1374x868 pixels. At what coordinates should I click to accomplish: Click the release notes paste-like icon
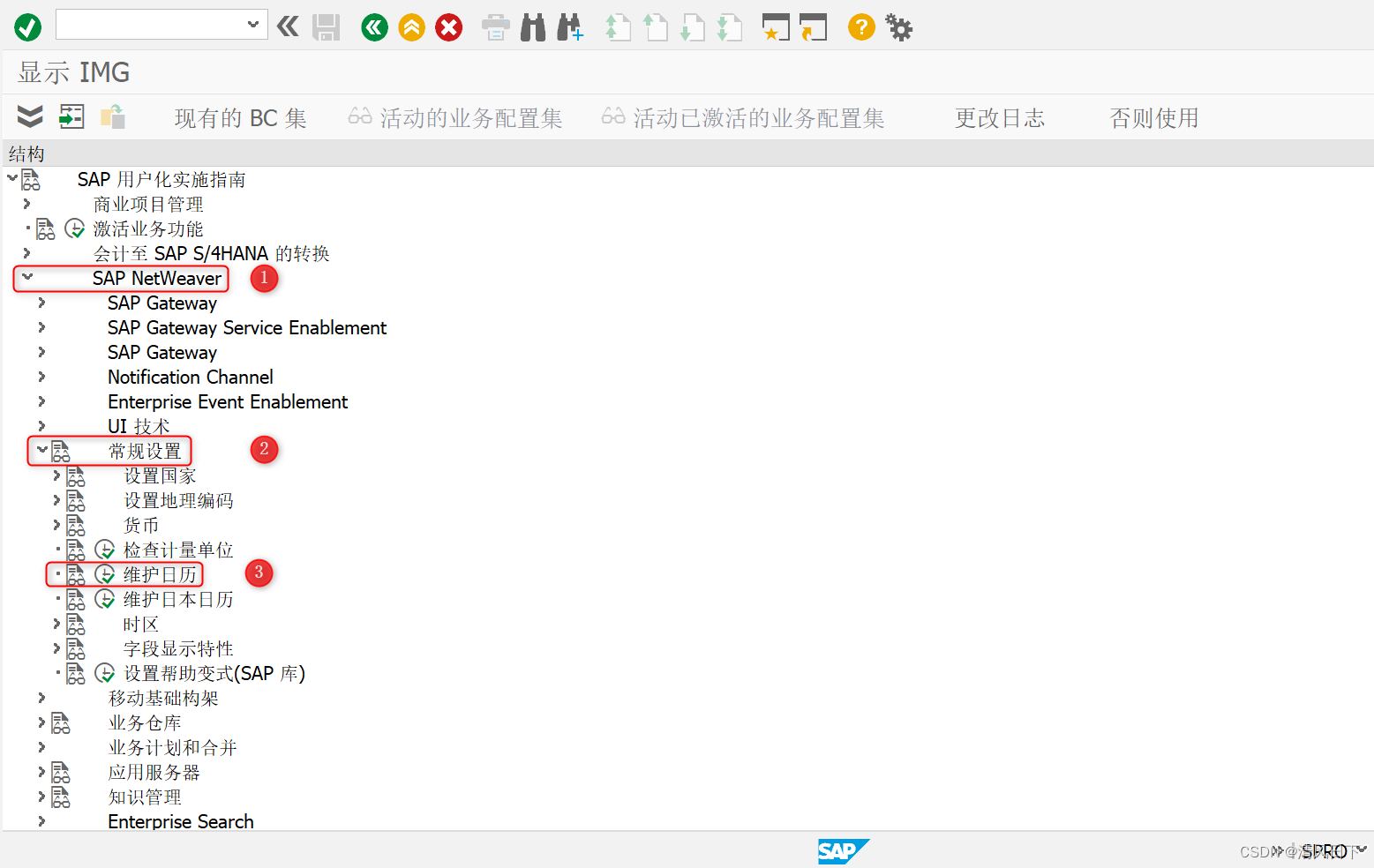112,116
